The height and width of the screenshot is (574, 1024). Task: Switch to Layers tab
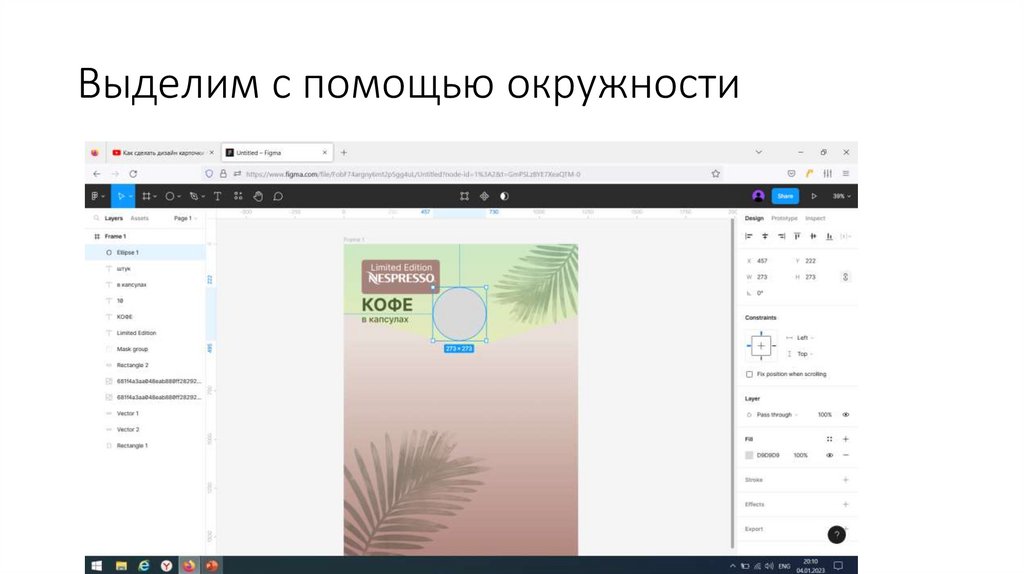114,218
